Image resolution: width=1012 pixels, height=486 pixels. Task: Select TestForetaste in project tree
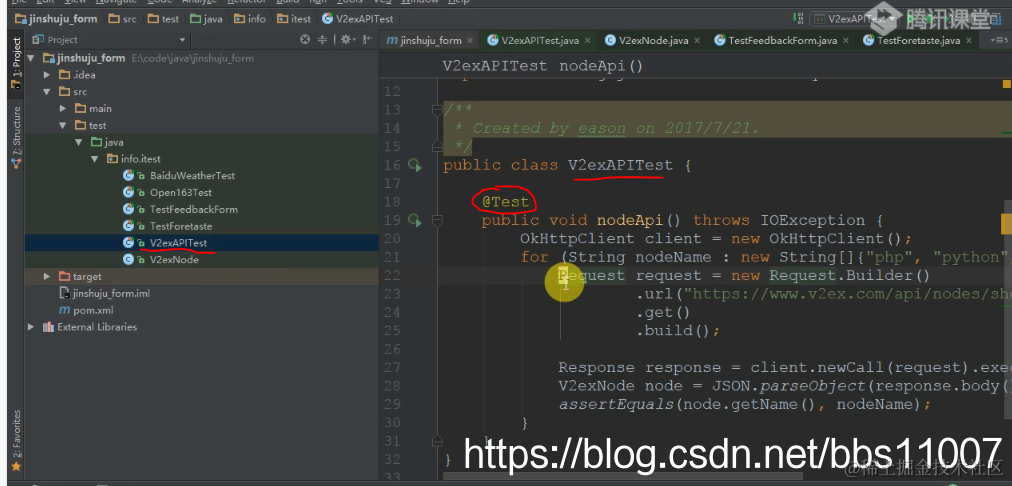pyautogui.click(x=181, y=226)
